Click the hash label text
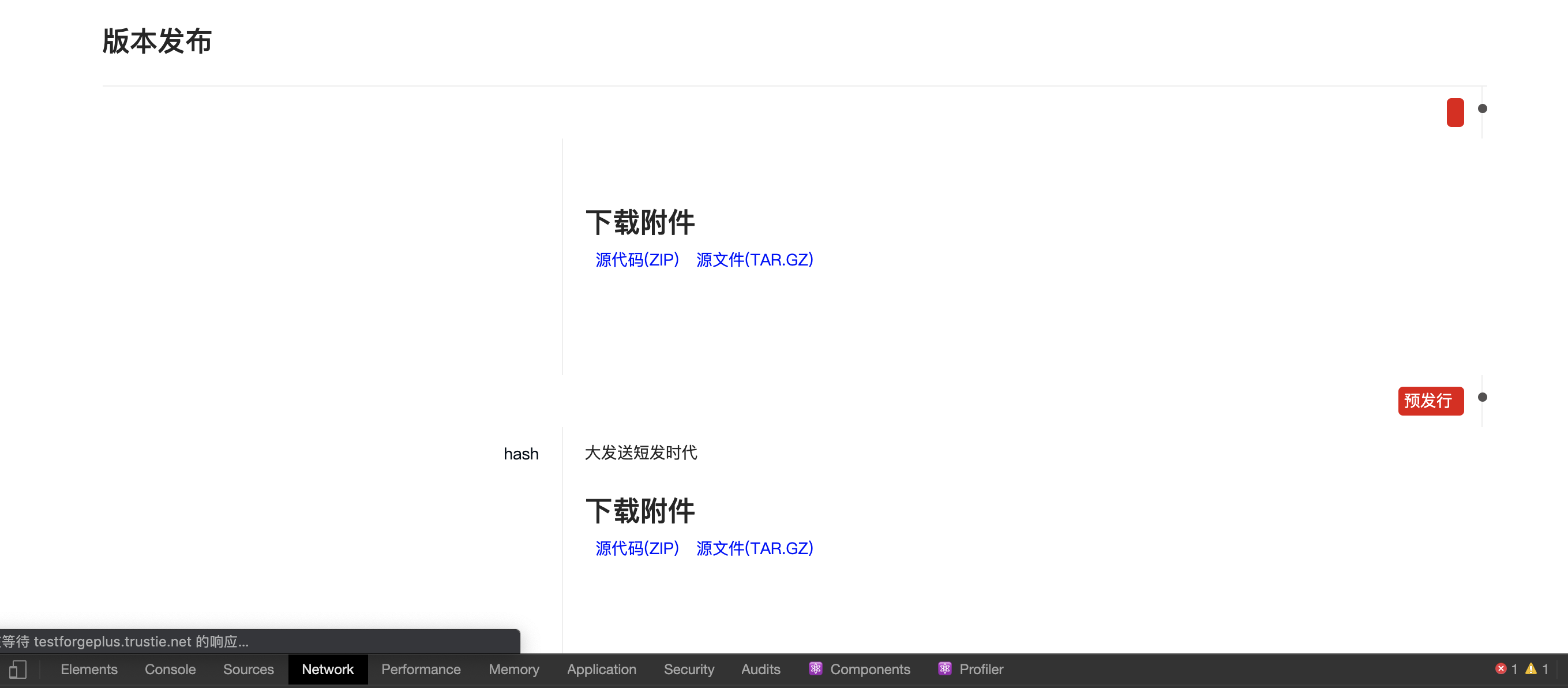This screenshot has height=688, width=1568. point(521,454)
